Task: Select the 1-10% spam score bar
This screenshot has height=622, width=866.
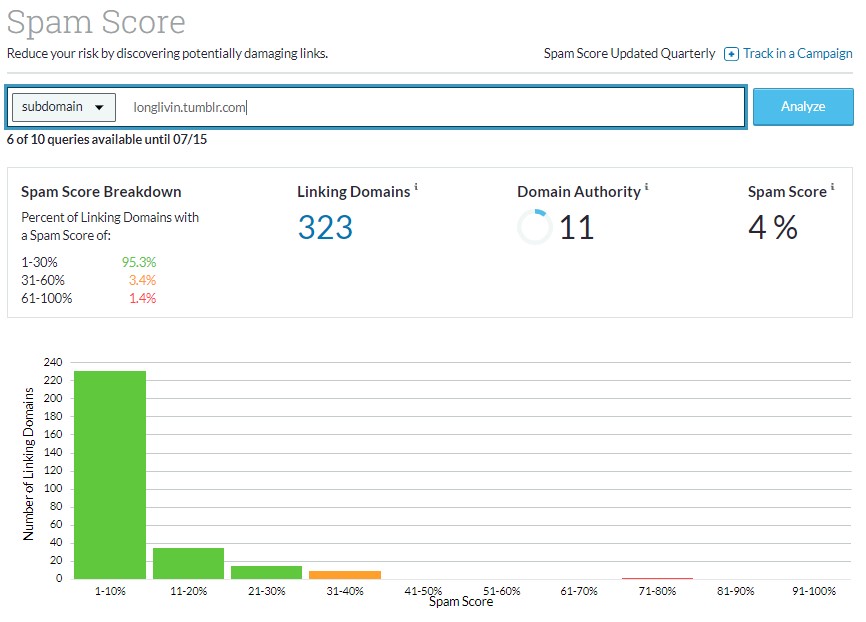Action: point(110,475)
